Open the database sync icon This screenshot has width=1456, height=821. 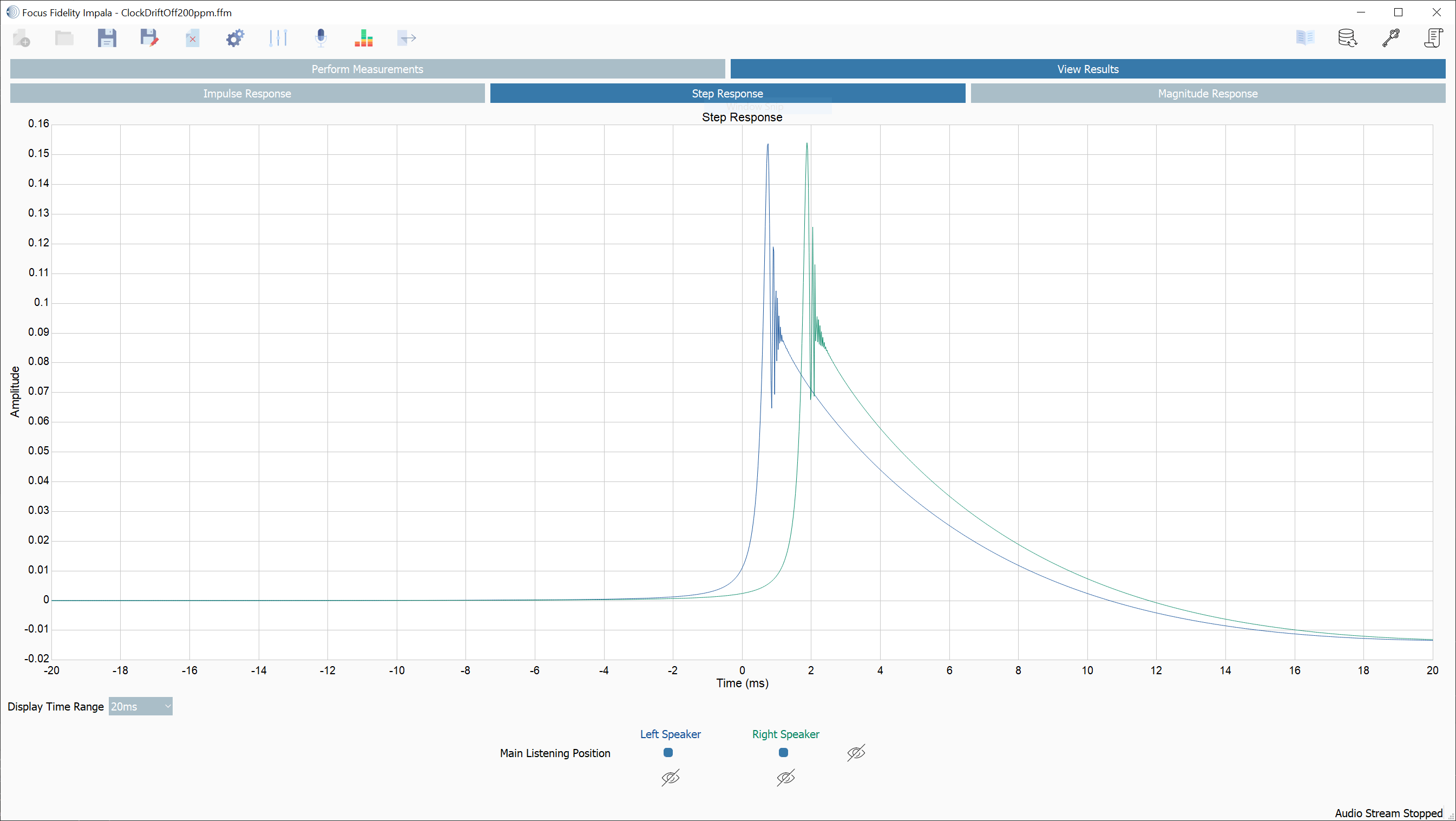1348,38
